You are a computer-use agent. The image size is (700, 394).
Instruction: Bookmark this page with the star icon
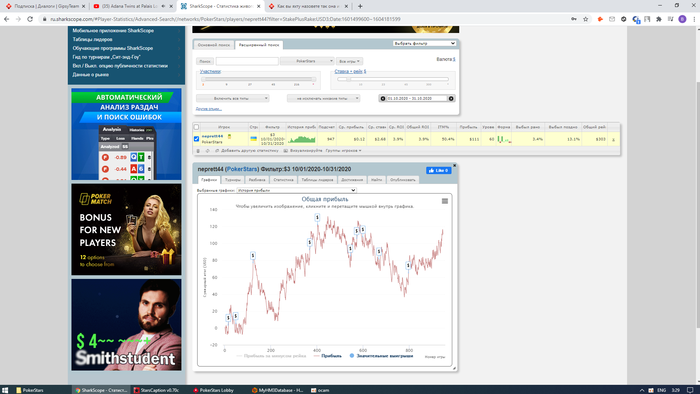[x=586, y=19]
